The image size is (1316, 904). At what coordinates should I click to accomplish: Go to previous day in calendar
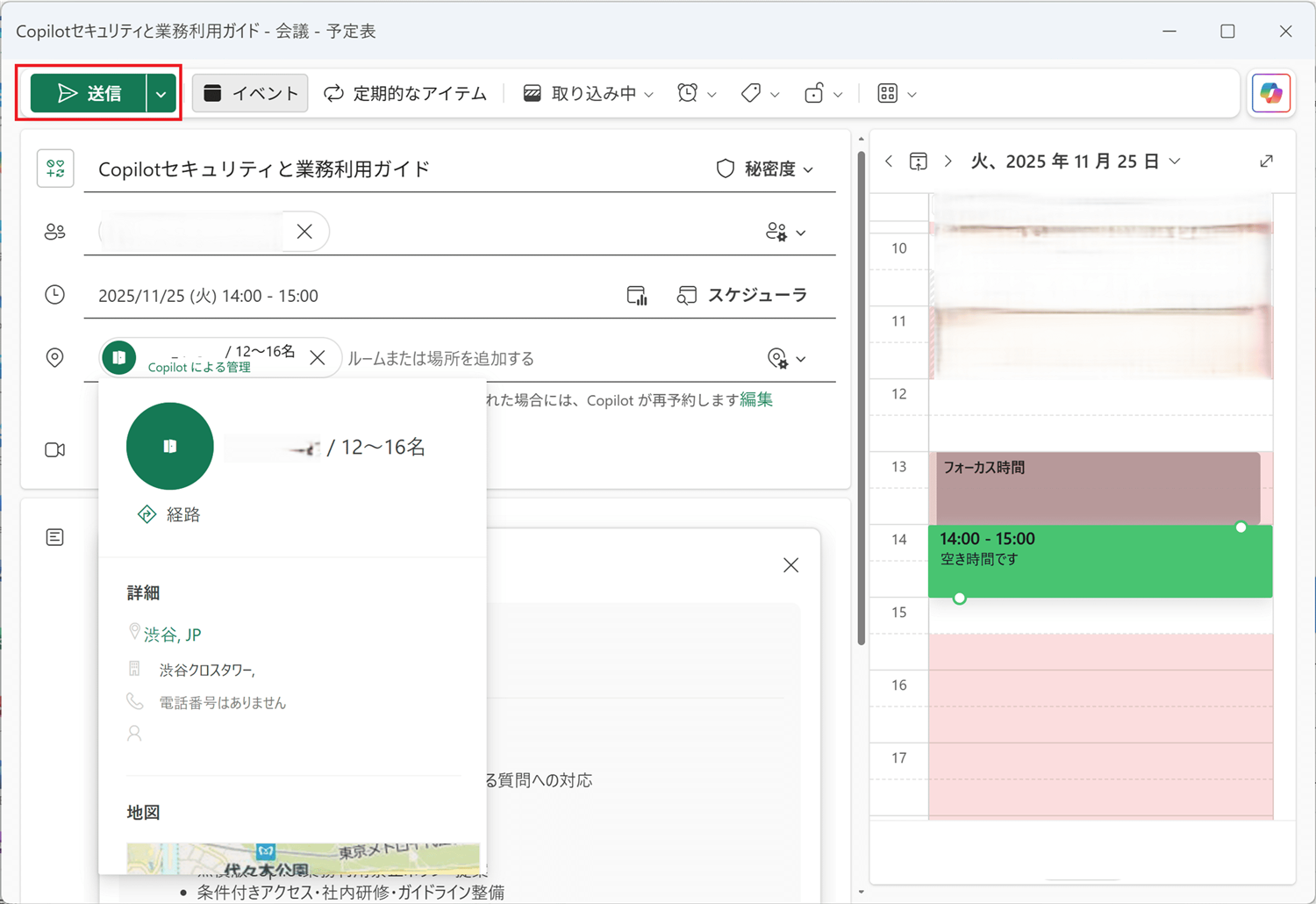[889, 161]
